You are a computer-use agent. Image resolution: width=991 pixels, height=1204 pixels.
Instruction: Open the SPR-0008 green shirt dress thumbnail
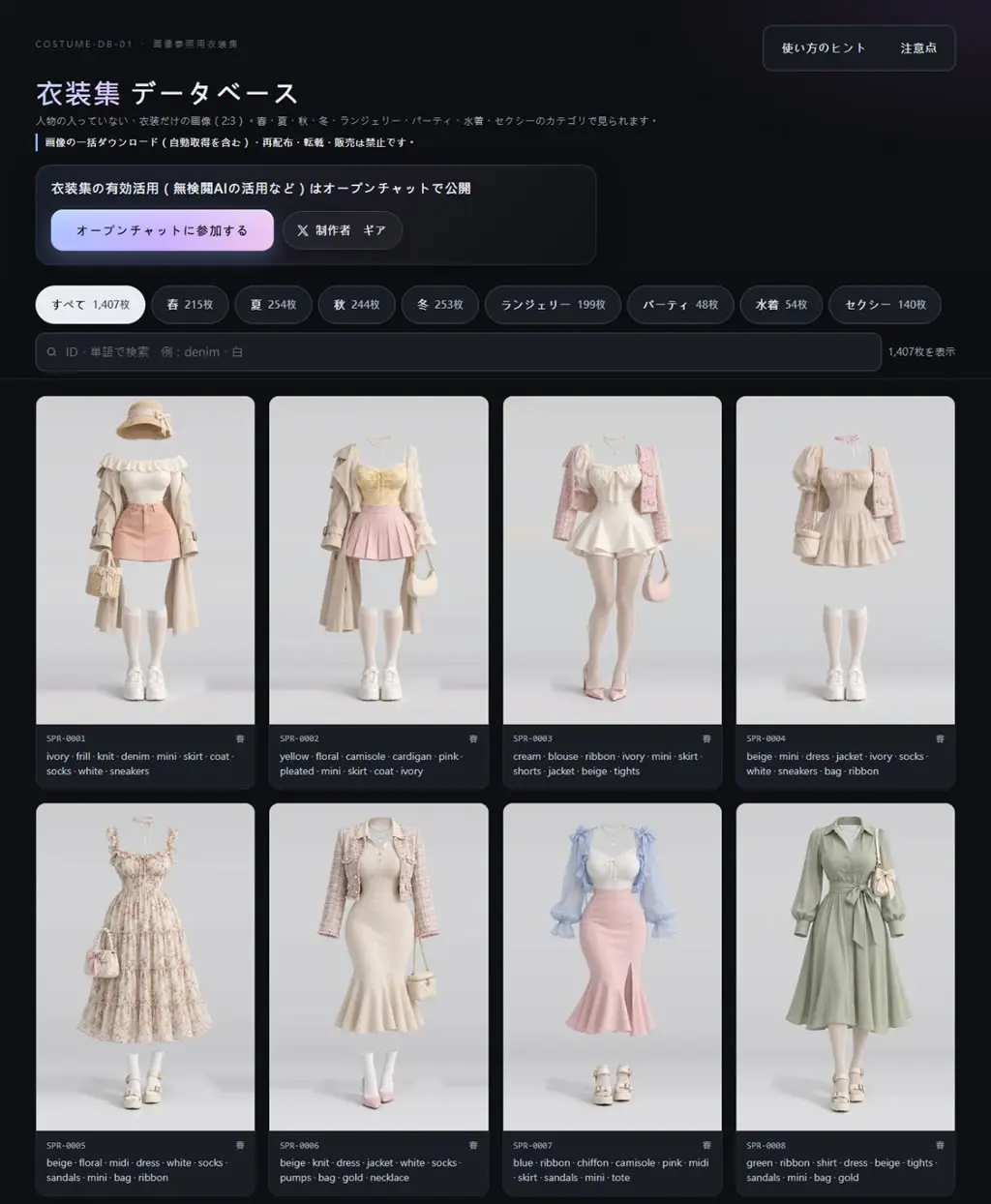(x=845, y=967)
